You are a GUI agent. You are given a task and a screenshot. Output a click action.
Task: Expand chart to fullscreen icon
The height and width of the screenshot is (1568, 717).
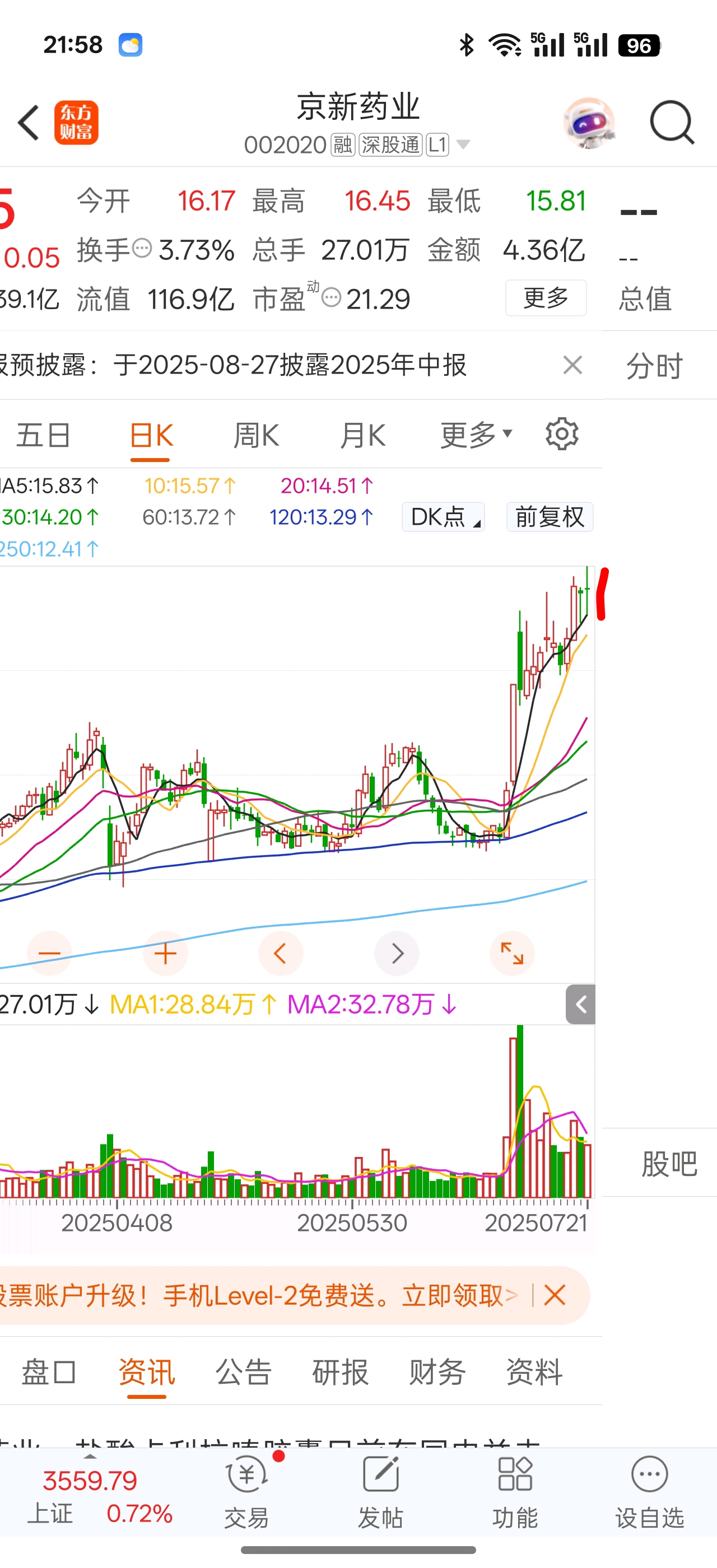click(x=512, y=953)
